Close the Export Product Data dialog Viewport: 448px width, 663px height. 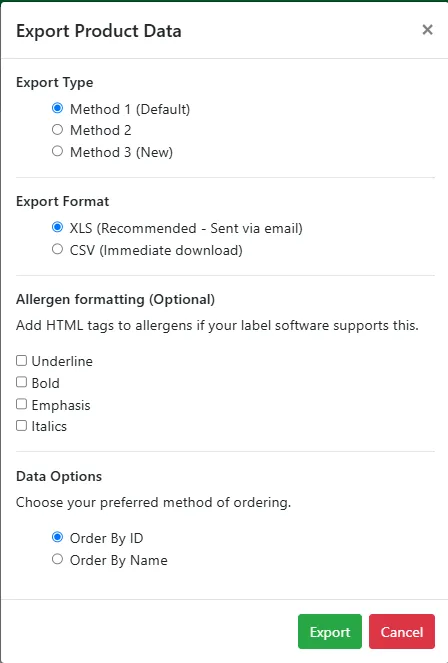click(427, 30)
